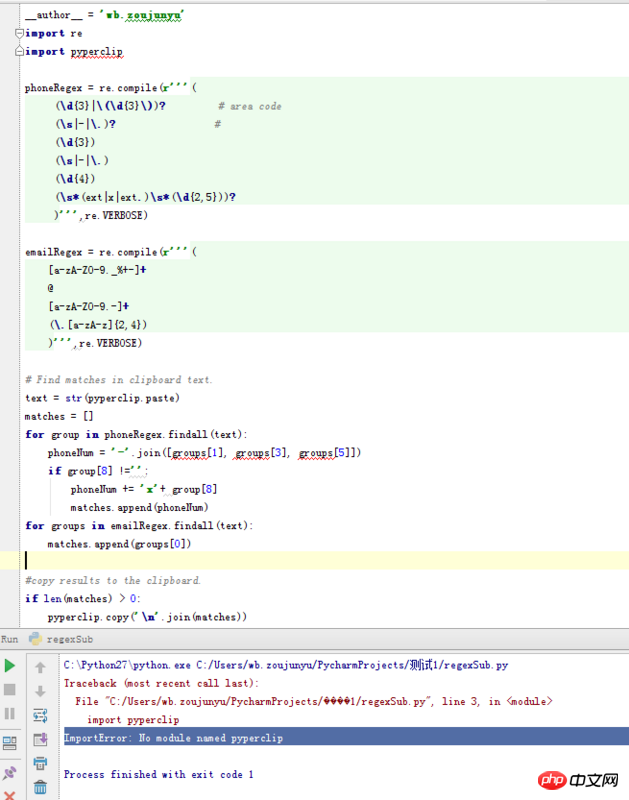Click the Down the Stack Trace arrow
Screen dimensions: 629x800
(x=40, y=691)
